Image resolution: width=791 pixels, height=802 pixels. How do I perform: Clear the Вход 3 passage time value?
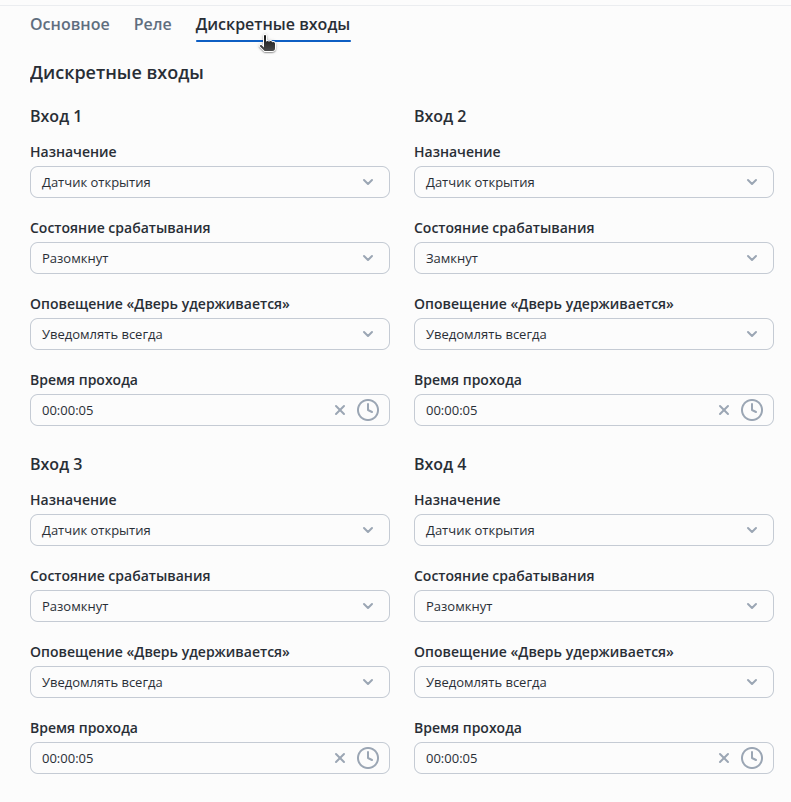pyautogui.click(x=339, y=758)
